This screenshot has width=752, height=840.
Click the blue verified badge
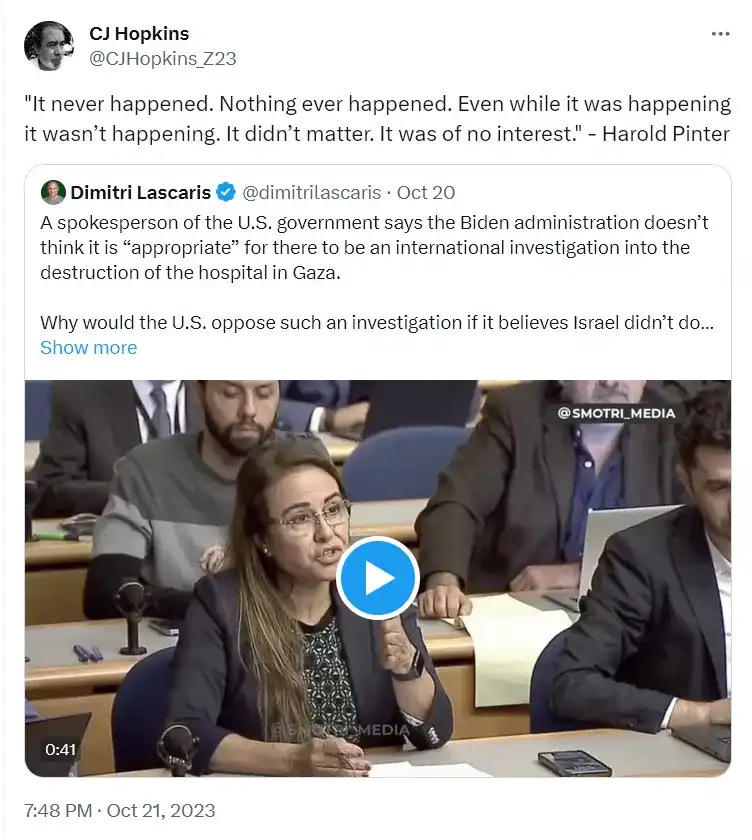coord(227,192)
